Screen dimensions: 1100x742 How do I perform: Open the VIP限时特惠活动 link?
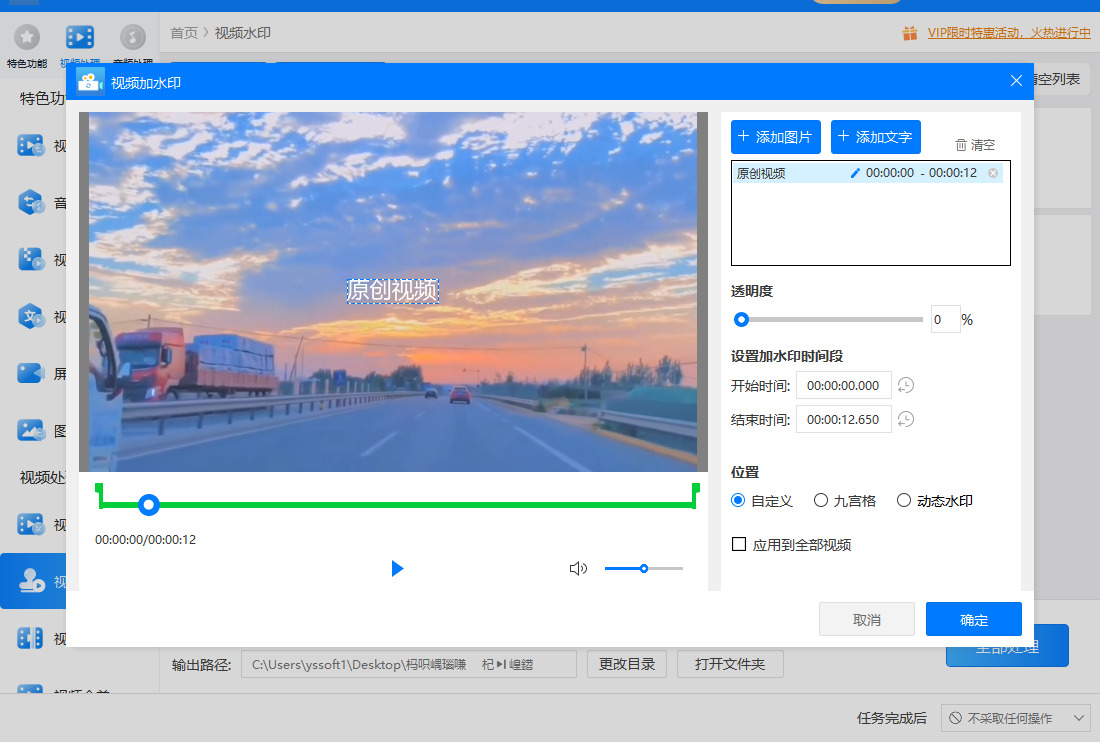click(1009, 33)
